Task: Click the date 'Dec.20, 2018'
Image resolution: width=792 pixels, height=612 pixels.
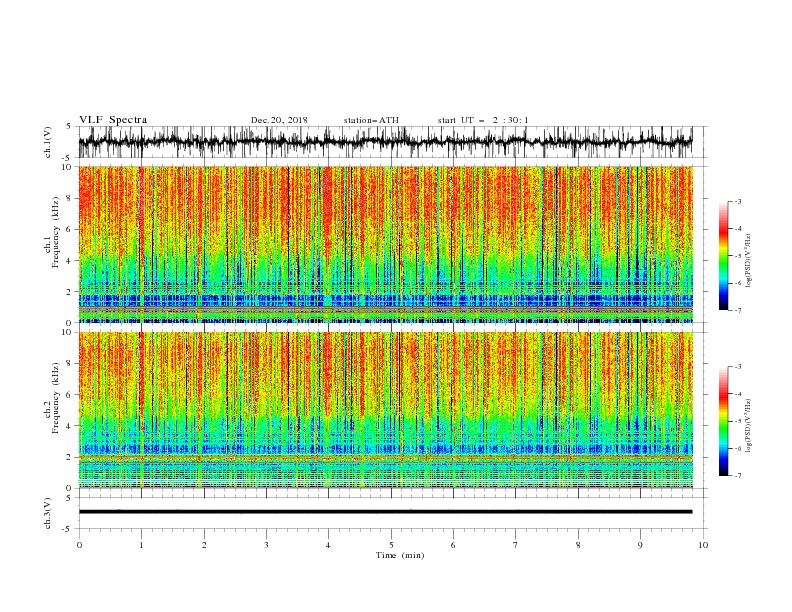Action: click(279, 120)
